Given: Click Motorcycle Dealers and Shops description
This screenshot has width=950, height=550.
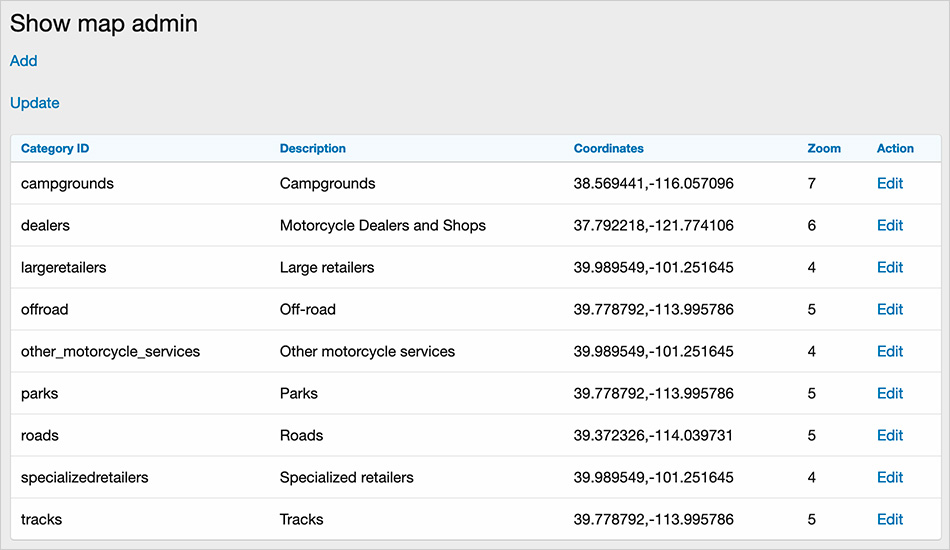Looking at the screenshot, I should click(382, 226).
